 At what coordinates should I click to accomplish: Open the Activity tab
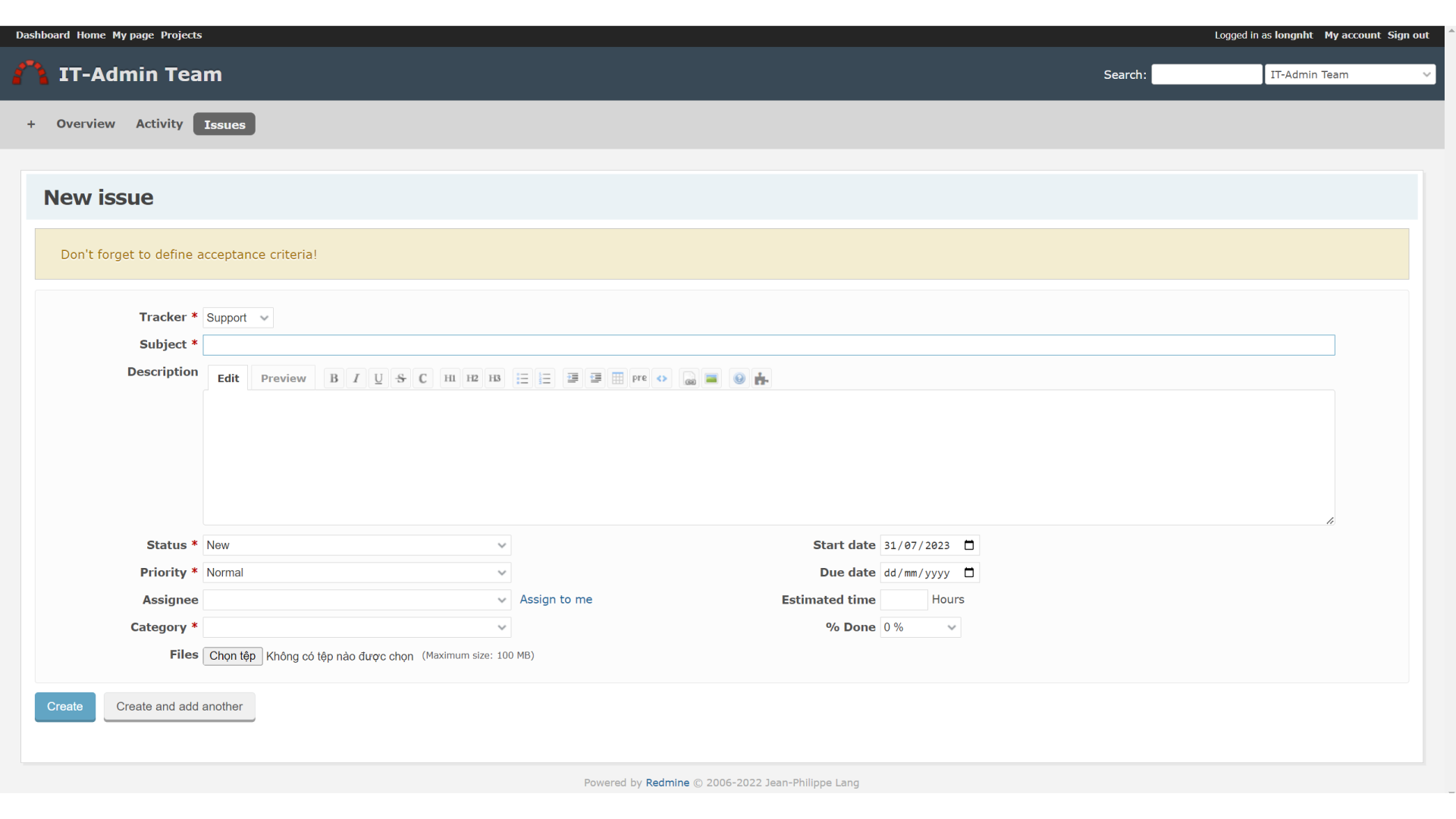coord(159,124)
